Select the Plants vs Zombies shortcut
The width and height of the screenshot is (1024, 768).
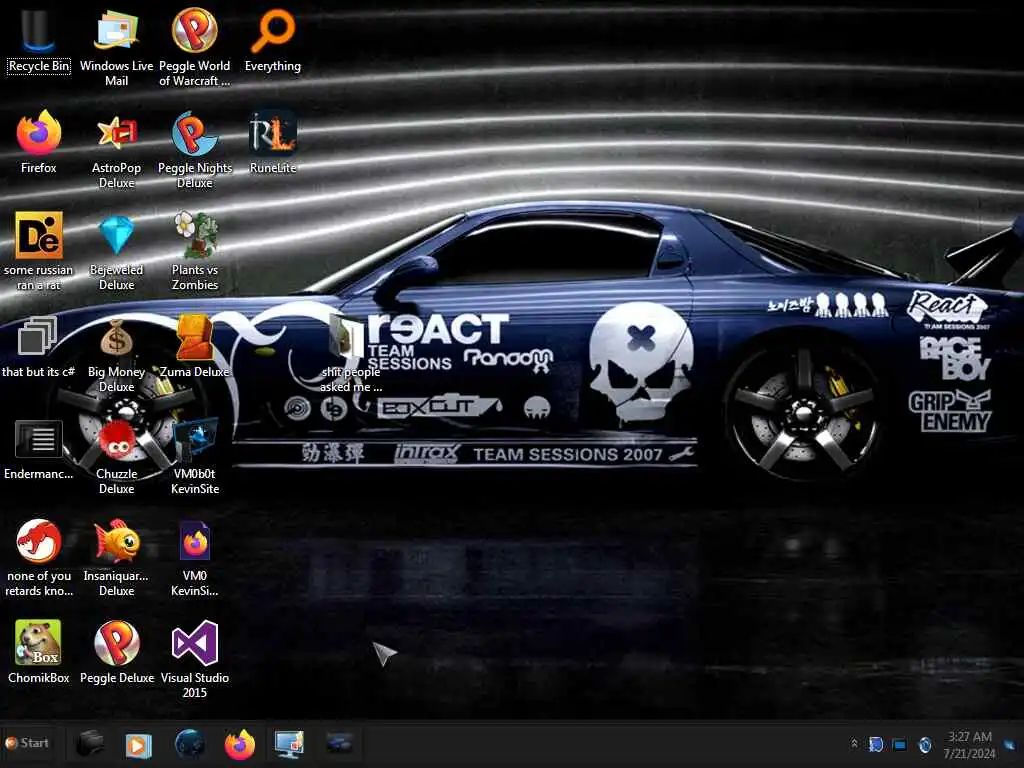(x=195, y=251)
